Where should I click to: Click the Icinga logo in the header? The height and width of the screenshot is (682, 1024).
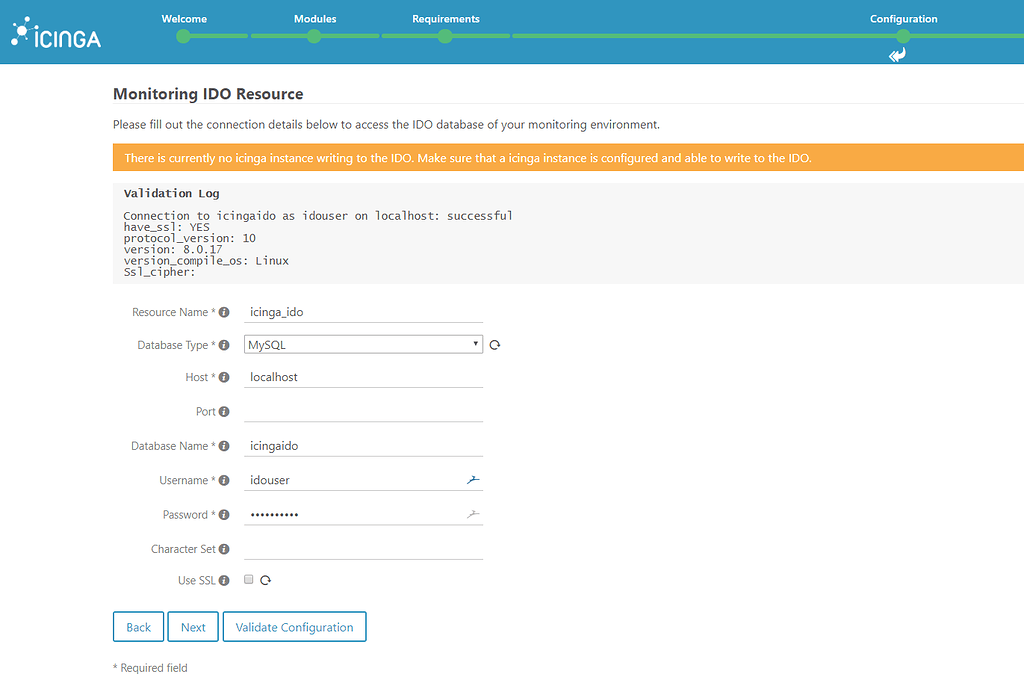click(55, 31)
